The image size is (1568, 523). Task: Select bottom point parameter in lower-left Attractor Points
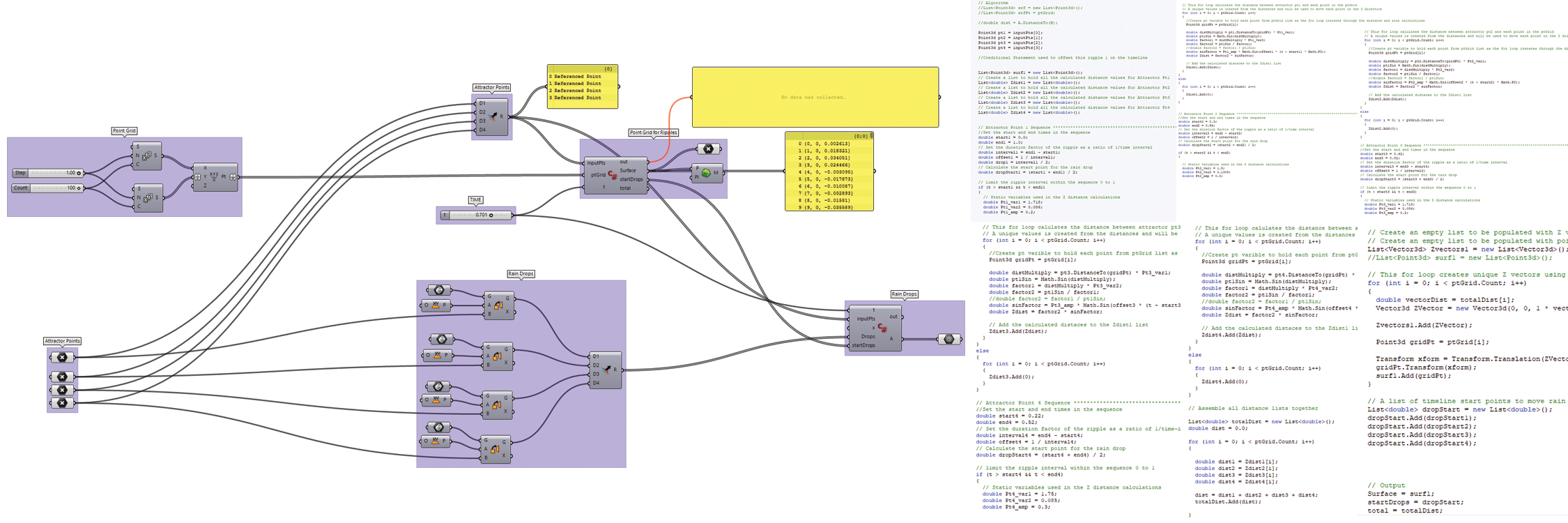[62, 403]
